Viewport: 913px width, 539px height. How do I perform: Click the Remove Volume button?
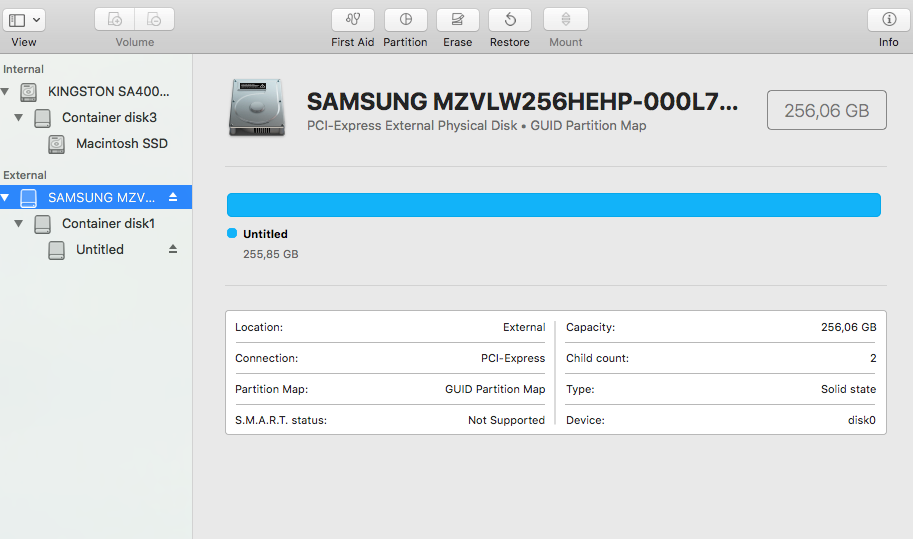coord(154,20)
